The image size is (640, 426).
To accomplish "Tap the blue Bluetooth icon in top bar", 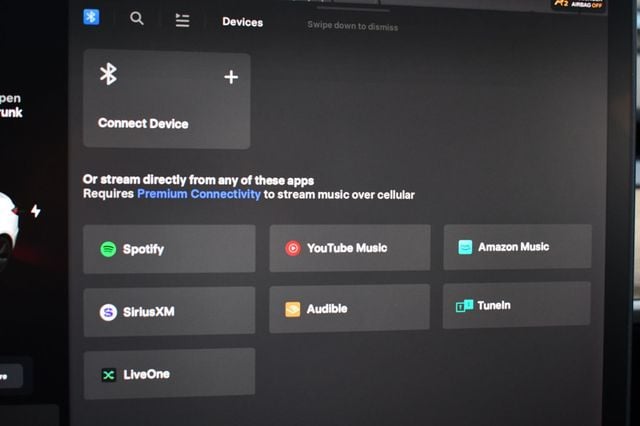I will click(91, 17).
